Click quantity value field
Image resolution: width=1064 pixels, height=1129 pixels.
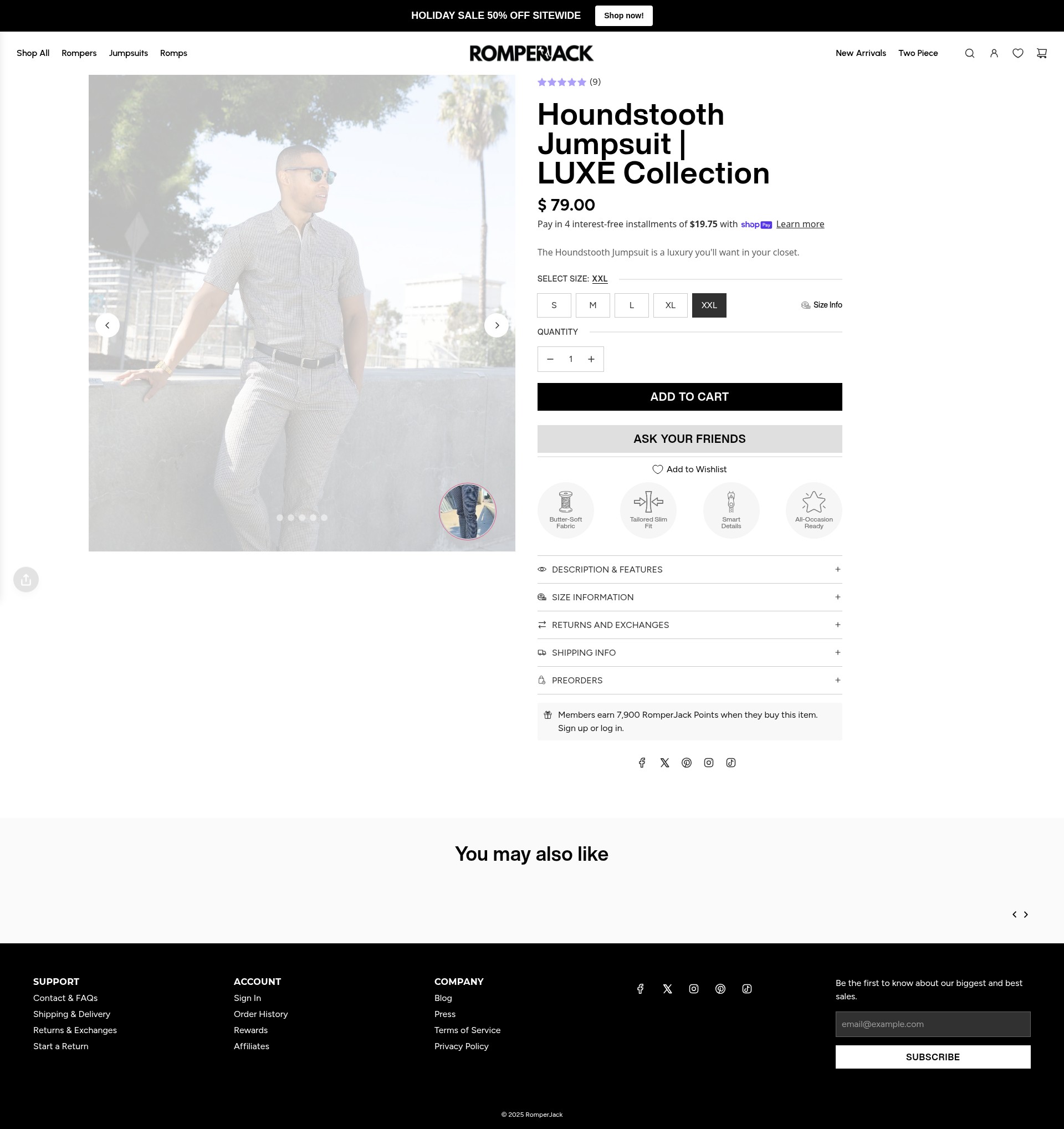click(571, 360)
